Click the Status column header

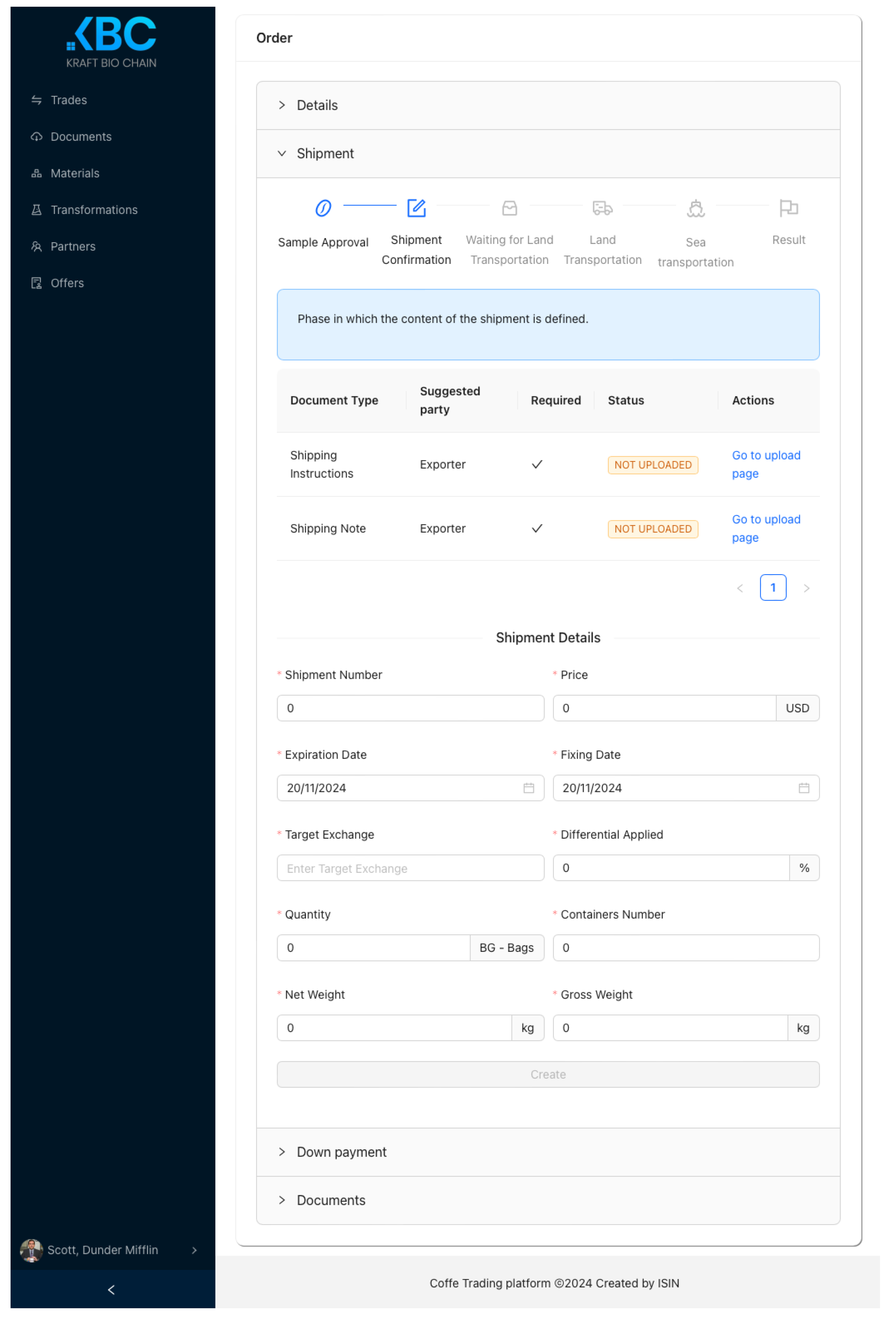656,400
